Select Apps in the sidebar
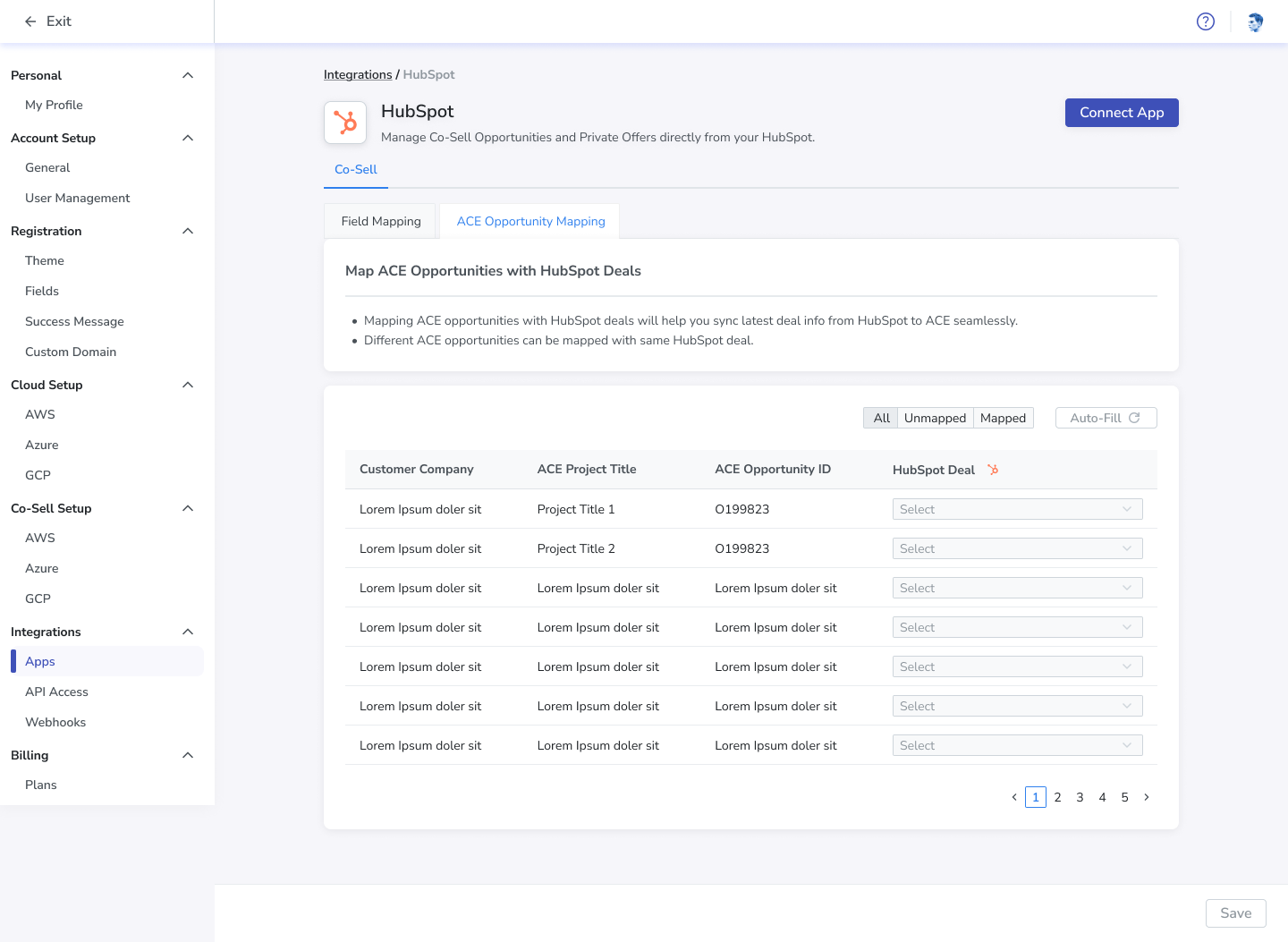Image resolution: width=1288 pixels, height=942 pixels. pyautogui.click(x=107, y=661)
